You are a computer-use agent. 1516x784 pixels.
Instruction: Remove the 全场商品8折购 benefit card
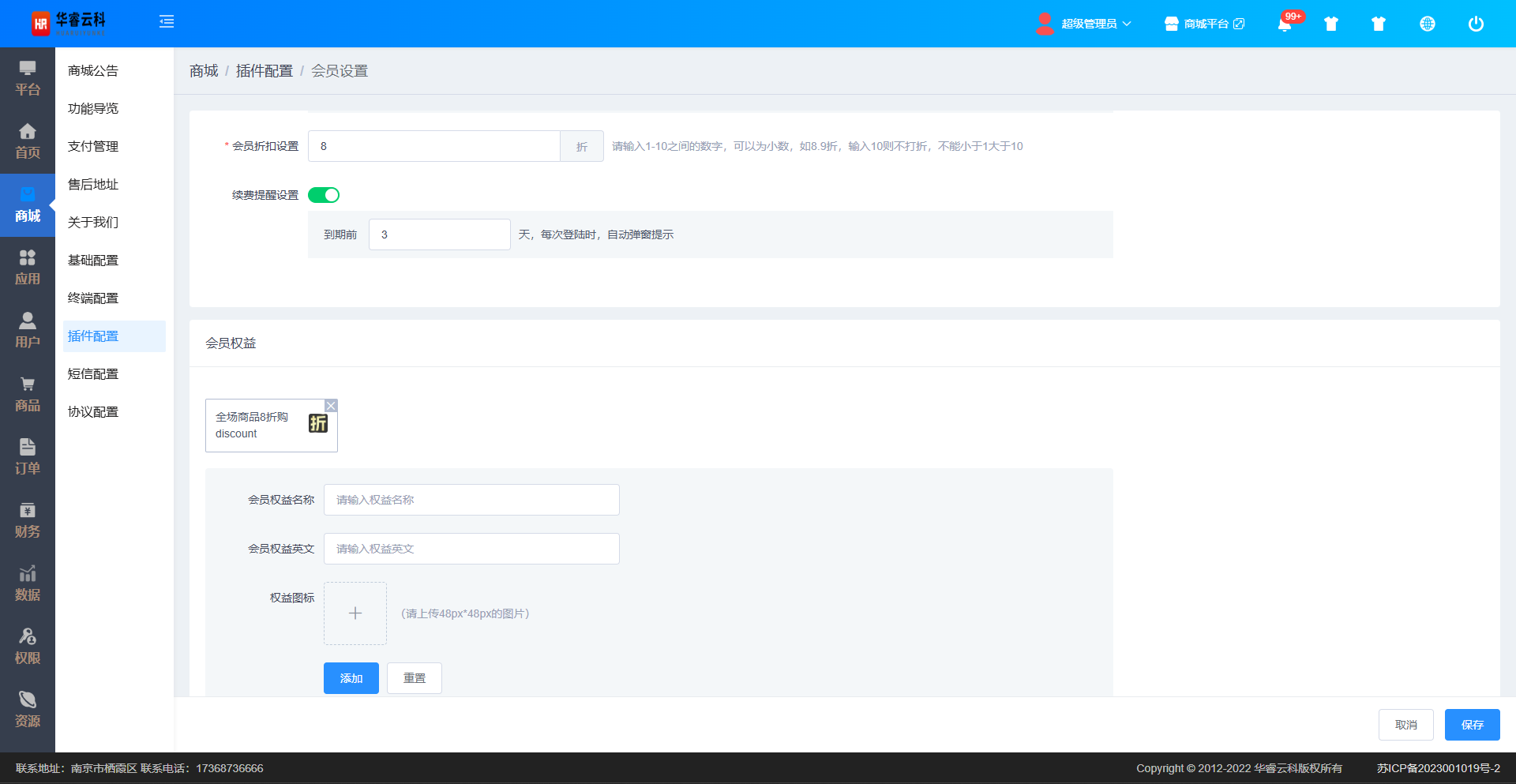332,406
